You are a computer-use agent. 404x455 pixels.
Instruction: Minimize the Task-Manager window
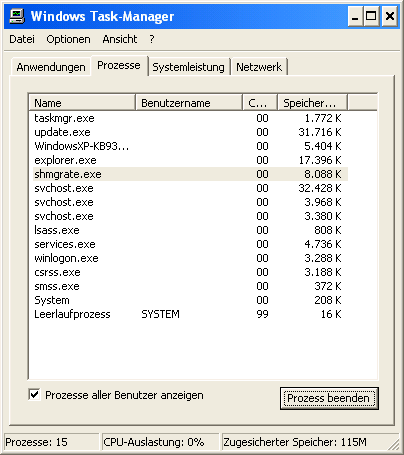pyautogui.click(x=355, y=16)
